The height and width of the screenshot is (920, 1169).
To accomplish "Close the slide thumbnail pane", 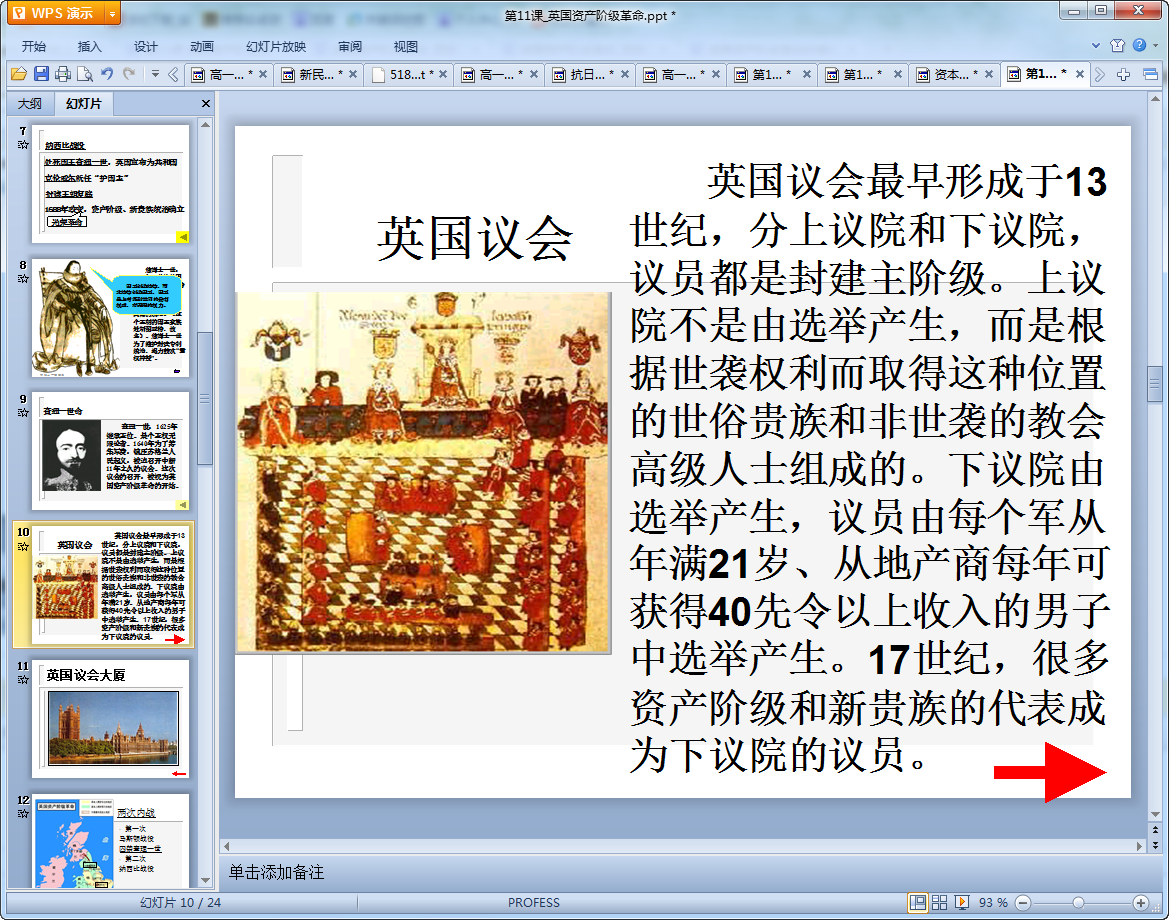I will (x=206, y=104).
